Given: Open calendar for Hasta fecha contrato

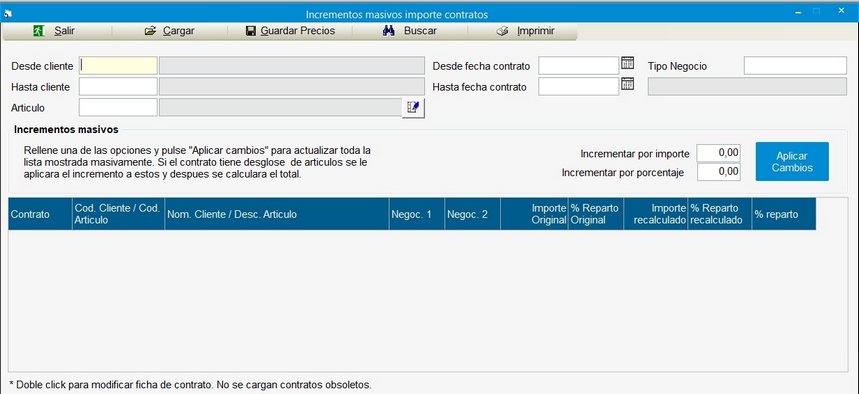Looking at the screenshot, I should (x=627, y=84).
